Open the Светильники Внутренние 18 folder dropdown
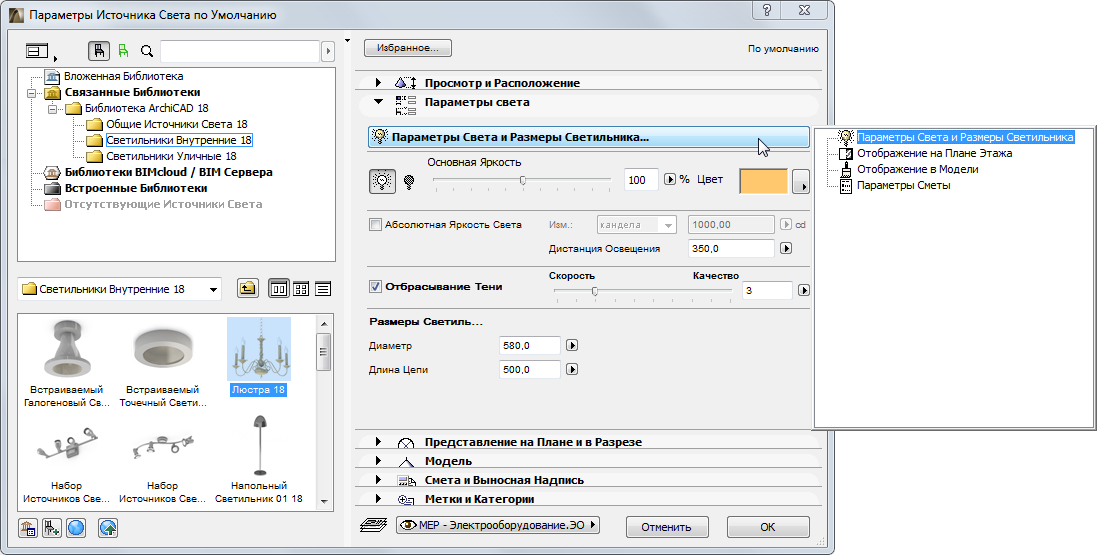1097x555 pixels. (120, 289)
